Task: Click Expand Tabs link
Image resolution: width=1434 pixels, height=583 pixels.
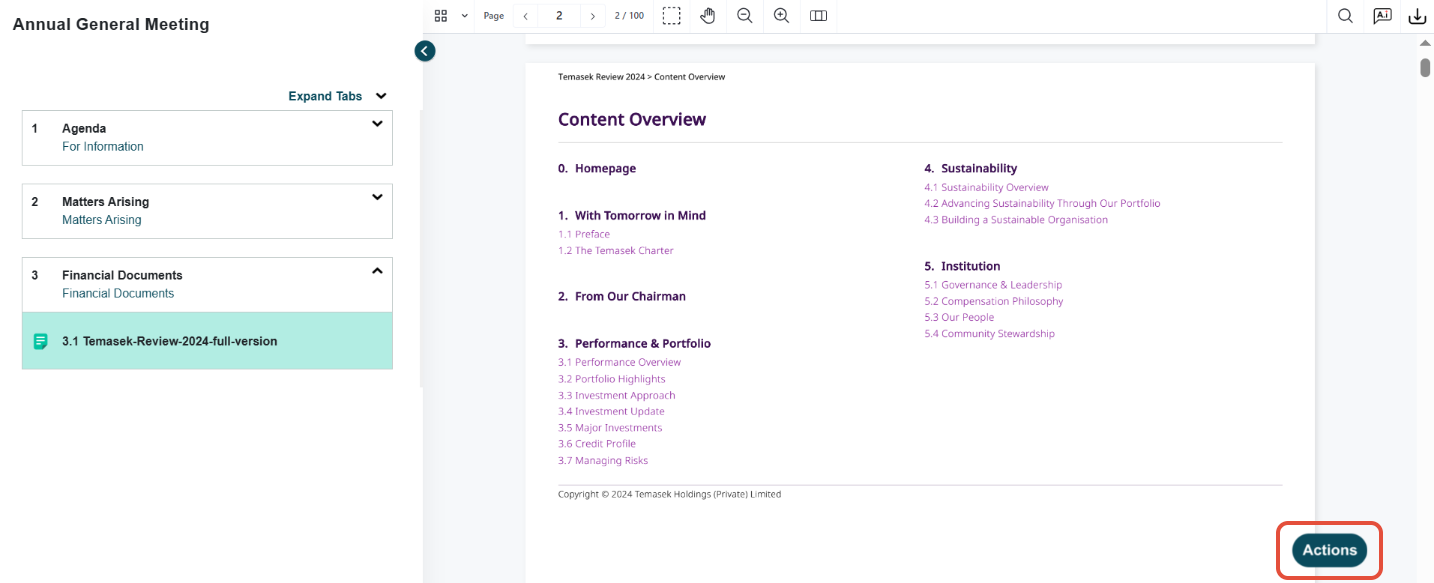Action: click(325, 97)
